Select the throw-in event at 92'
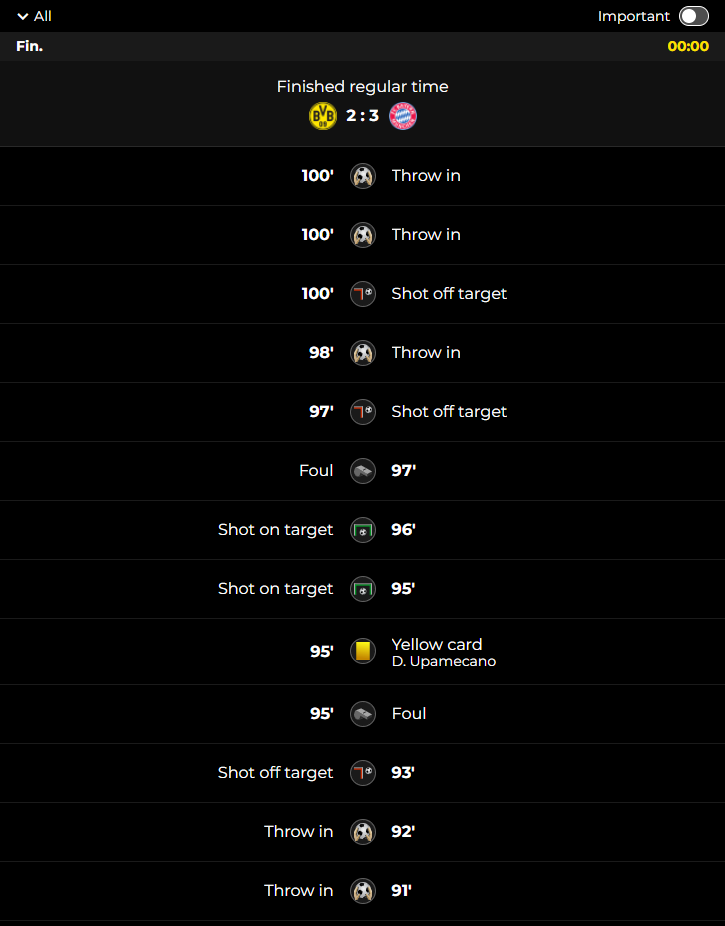The image size is (725, 926). point(362,832)
